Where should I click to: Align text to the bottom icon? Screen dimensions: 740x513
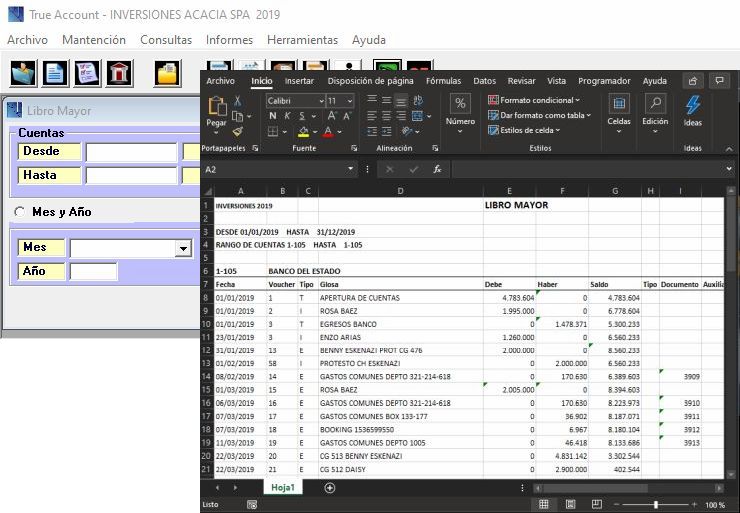(401, 100)
